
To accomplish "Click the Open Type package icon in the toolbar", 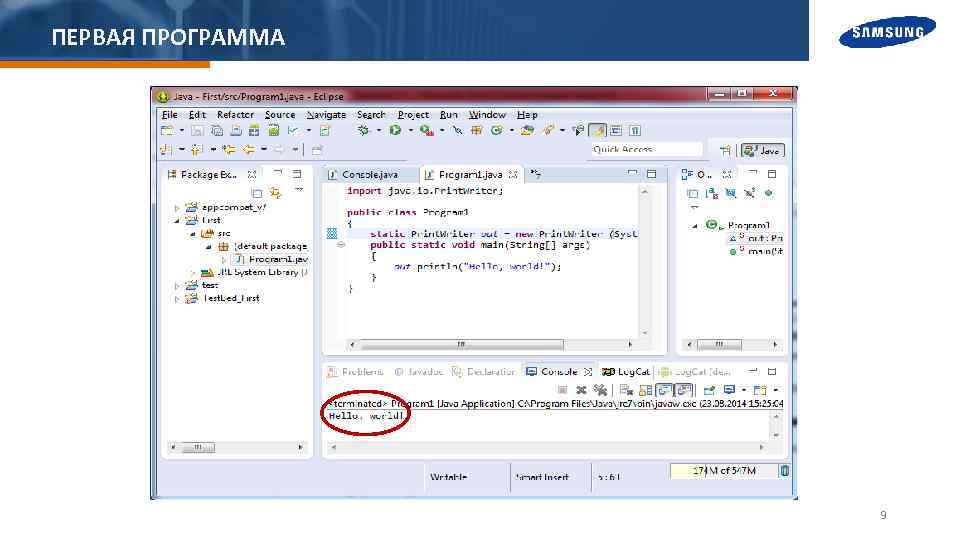I will 527,130.
